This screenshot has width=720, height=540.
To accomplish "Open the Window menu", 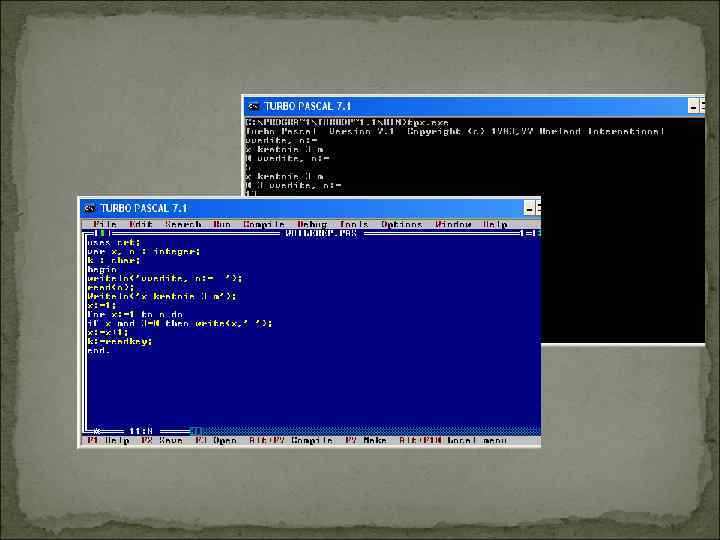I will (x=453, y=224).
